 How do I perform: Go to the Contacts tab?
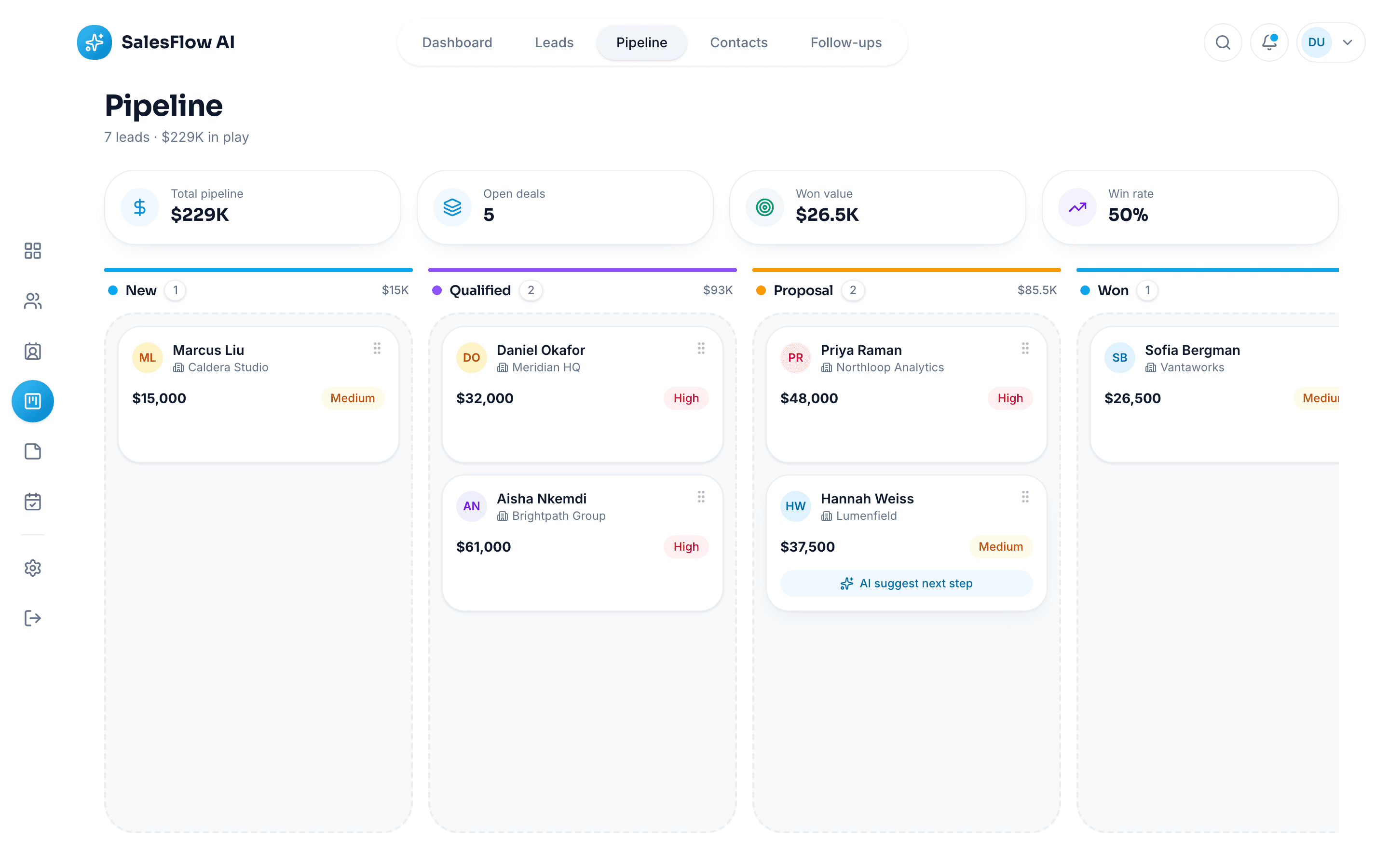(x=738, y=42)
